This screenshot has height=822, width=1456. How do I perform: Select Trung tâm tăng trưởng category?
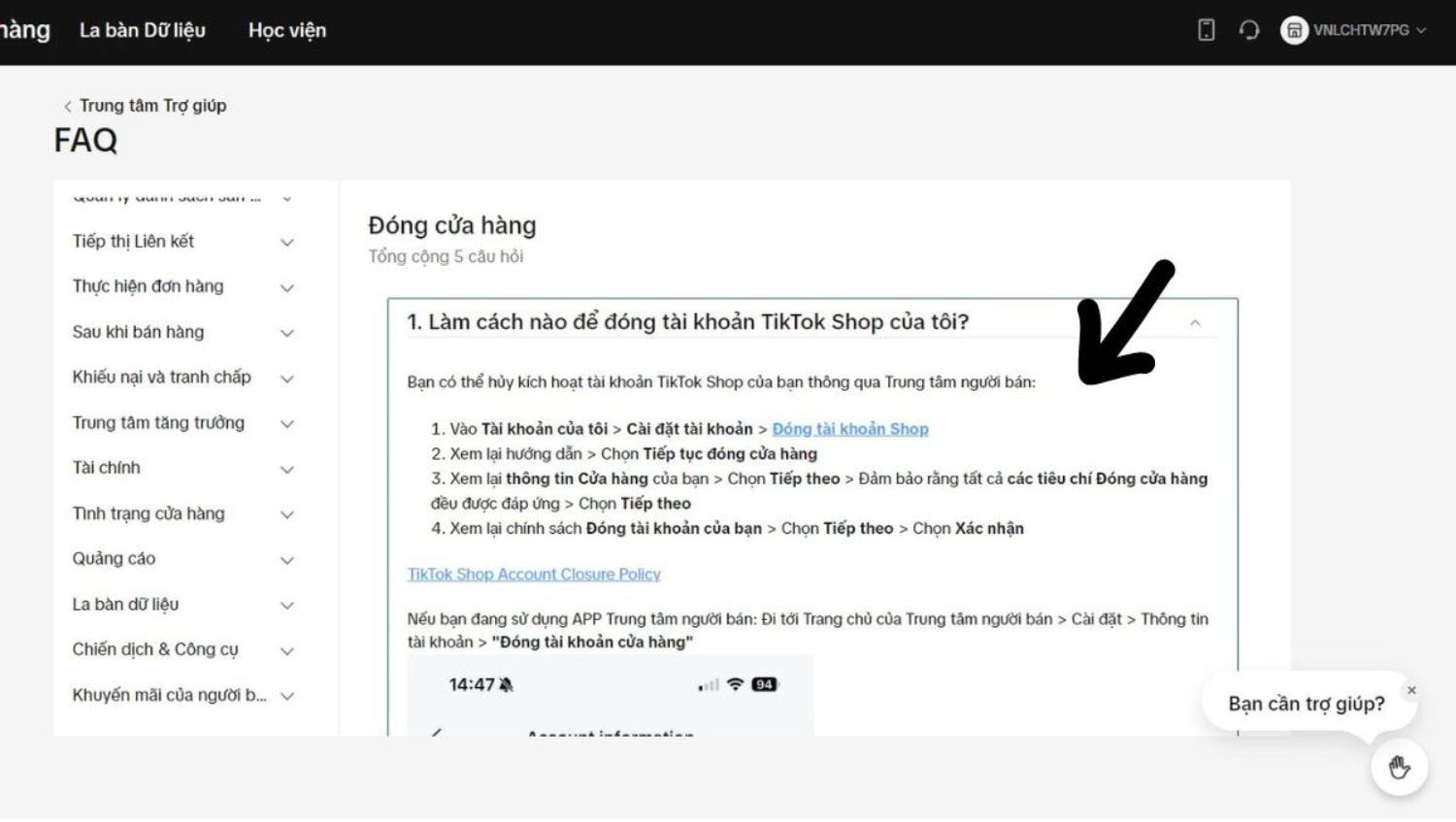click(158, 422)
